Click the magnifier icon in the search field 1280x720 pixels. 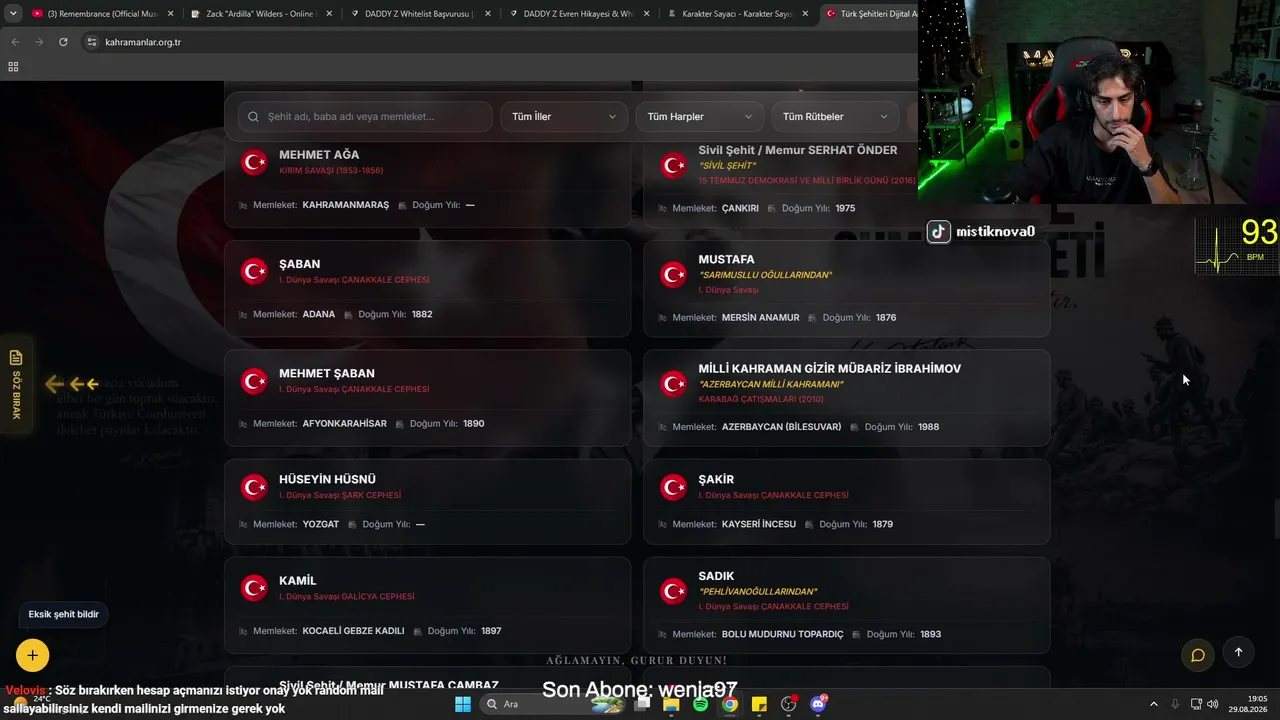[x=254, y=117]
